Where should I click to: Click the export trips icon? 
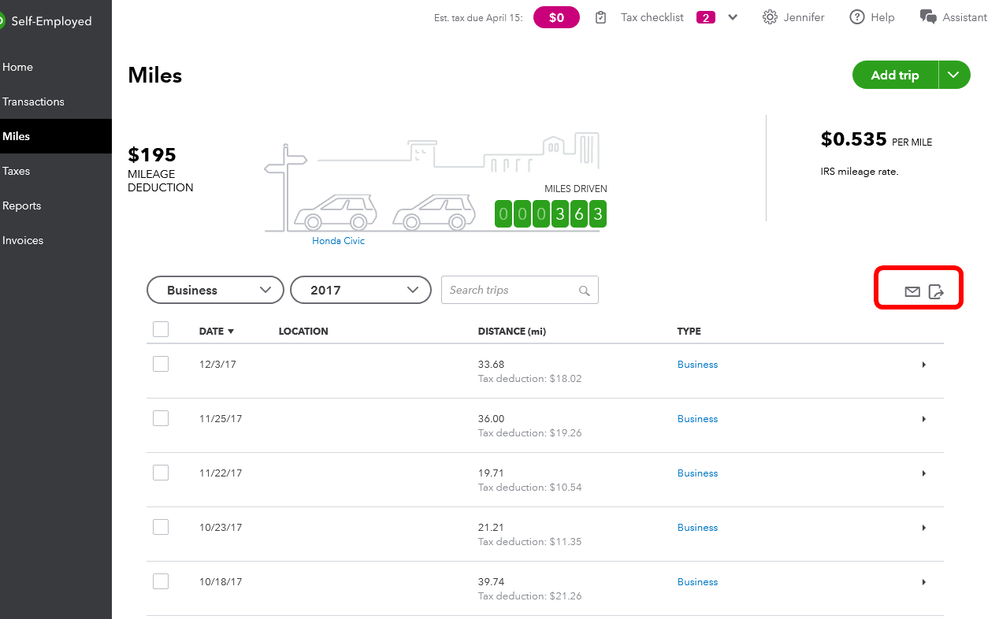click(936, 292)
